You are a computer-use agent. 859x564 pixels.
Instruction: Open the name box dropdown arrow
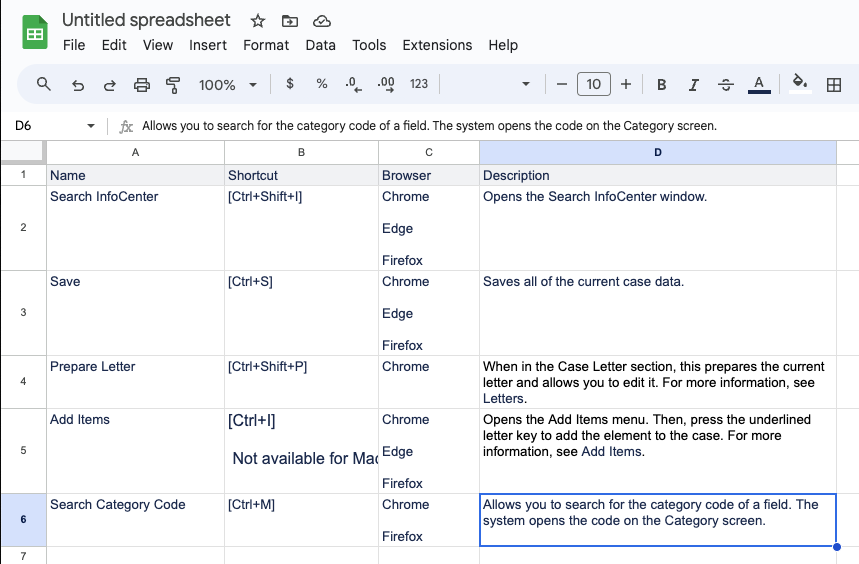tap(91, 126)
